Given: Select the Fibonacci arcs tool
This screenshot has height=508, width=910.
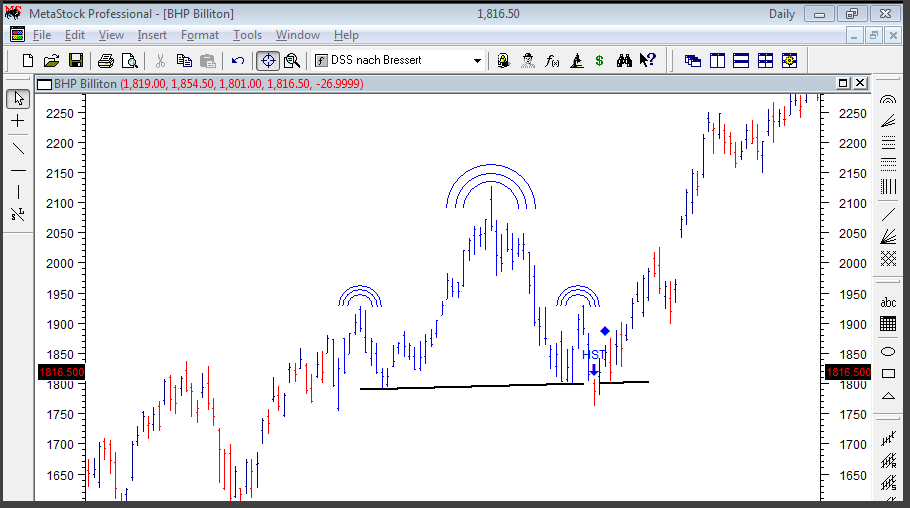Looking at the screenshot, I should coord(888,99).
